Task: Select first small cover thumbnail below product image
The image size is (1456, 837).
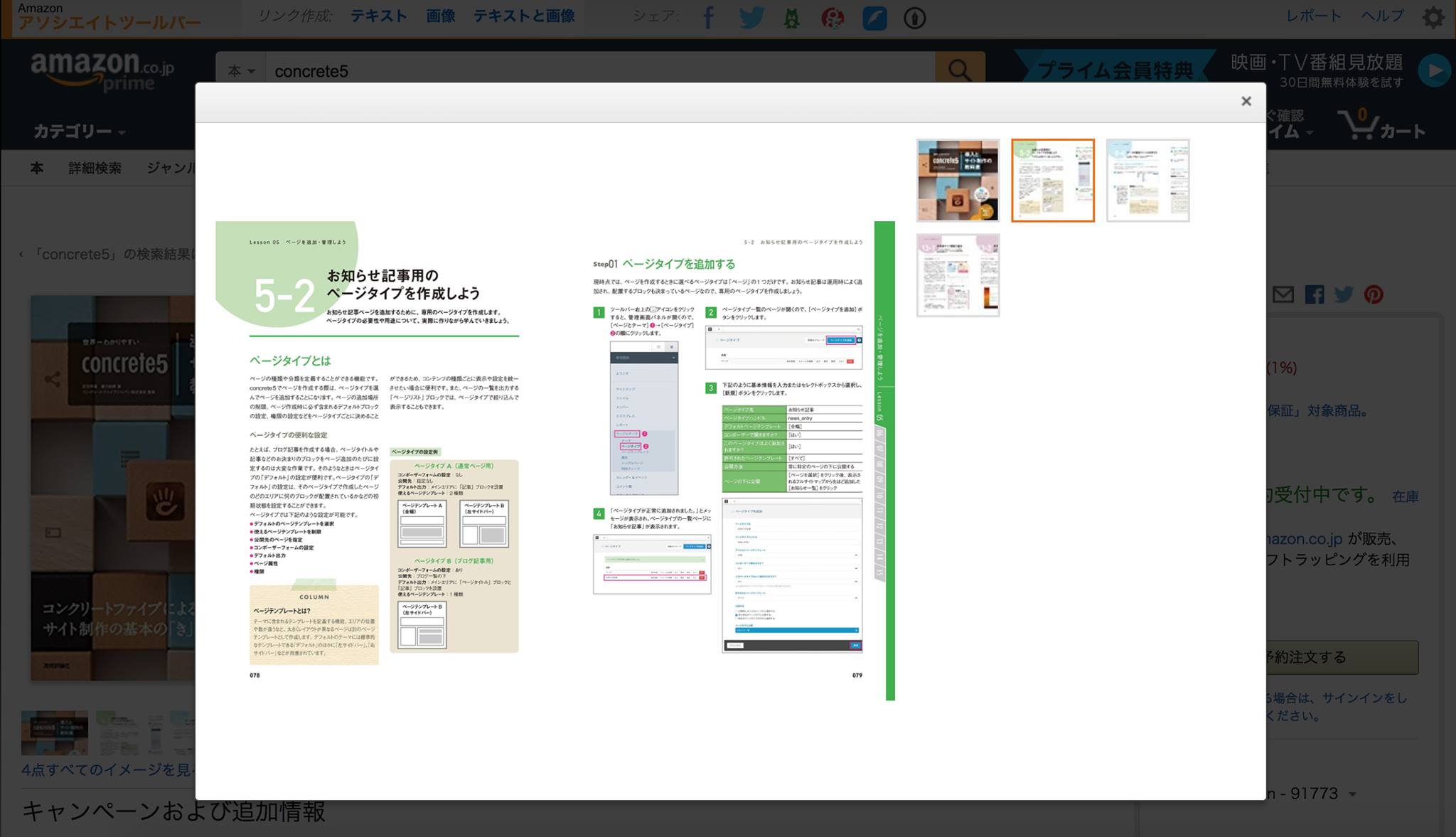Action: [x=55, y=732]
